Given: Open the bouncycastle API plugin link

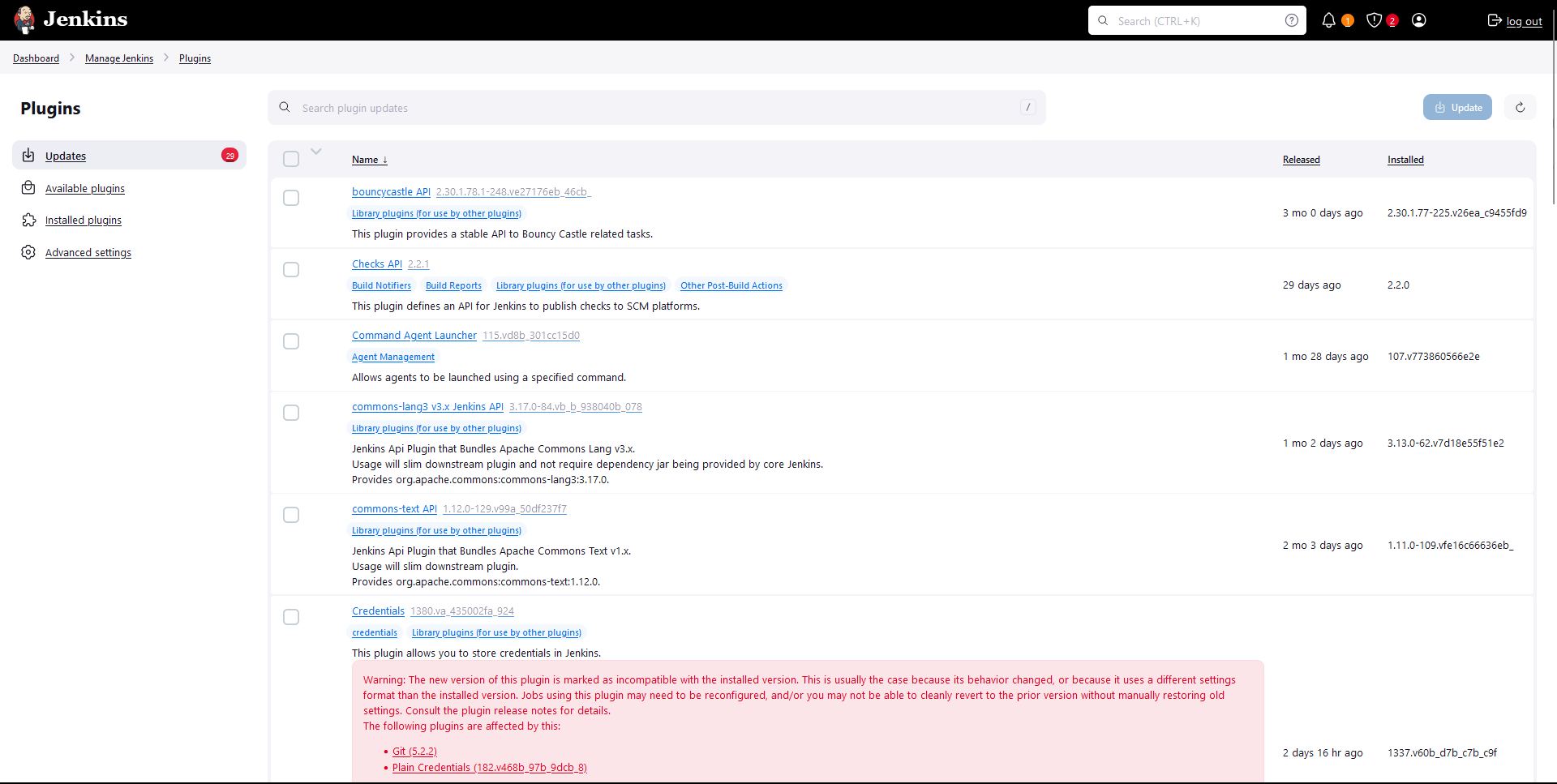Looking at the screenshot, I should click(391, 192).
